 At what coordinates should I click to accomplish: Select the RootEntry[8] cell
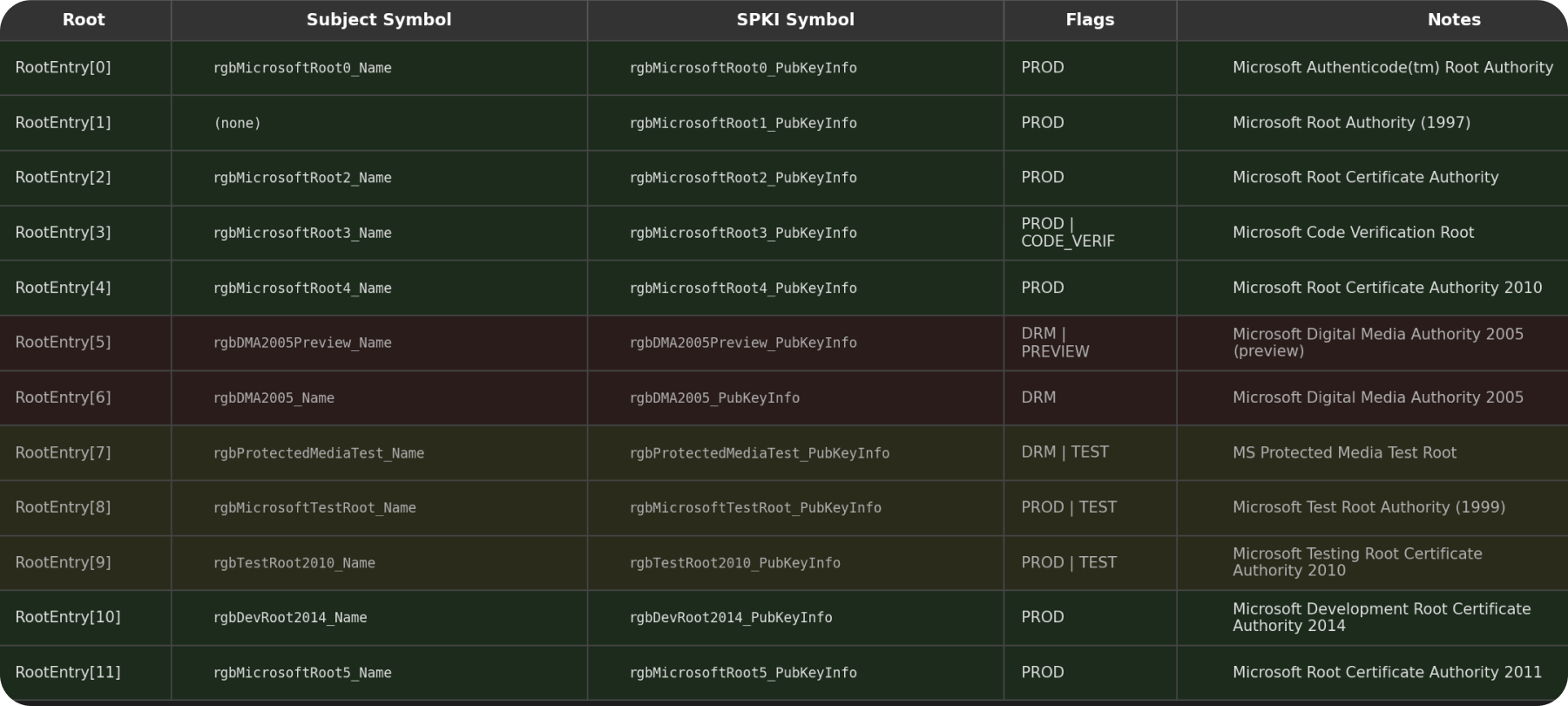click(84, 507)
